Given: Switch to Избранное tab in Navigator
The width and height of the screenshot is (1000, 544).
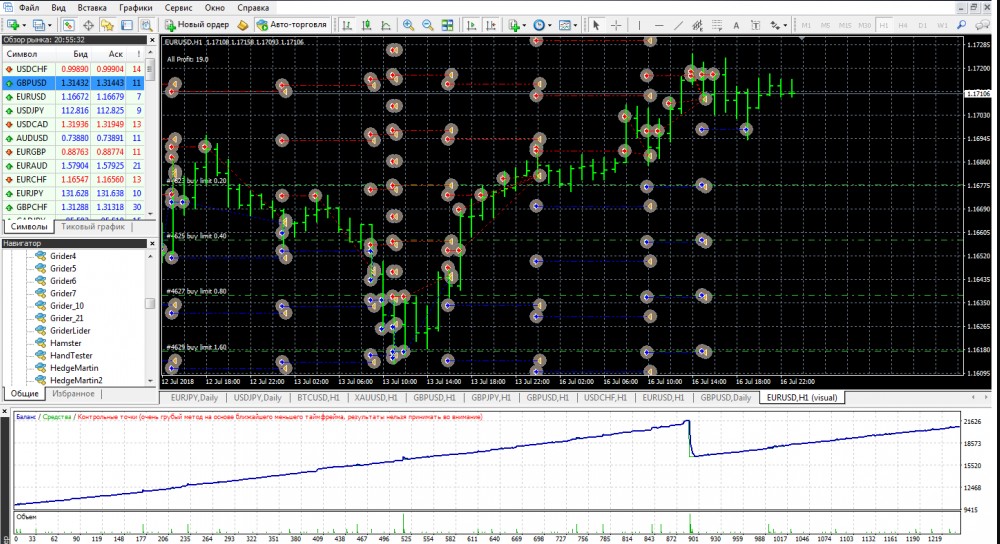Looking at the screenshot, I should pos(73,393).
